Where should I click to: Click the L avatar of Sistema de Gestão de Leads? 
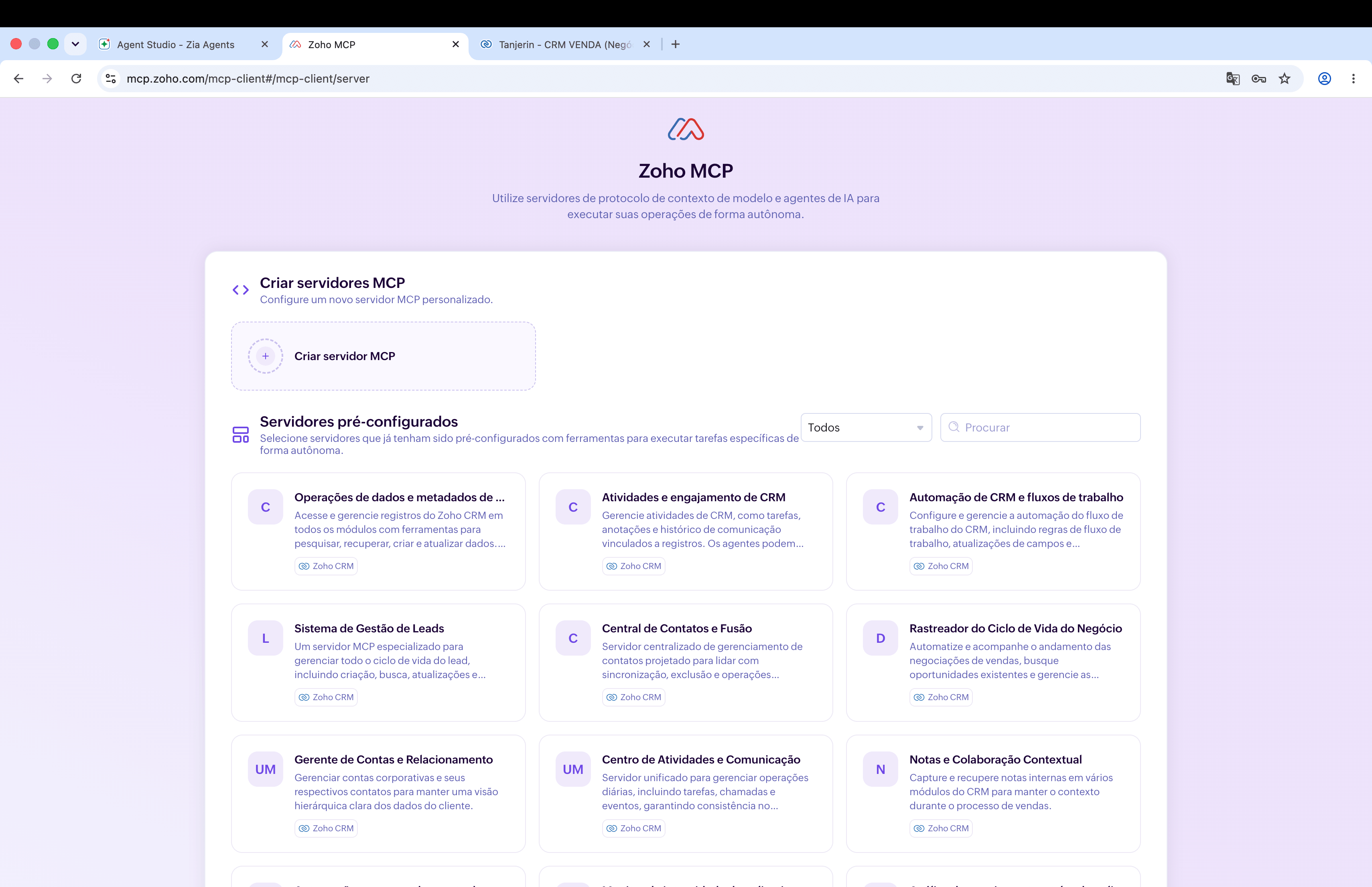pyautogui.click(x=266, y=638)
